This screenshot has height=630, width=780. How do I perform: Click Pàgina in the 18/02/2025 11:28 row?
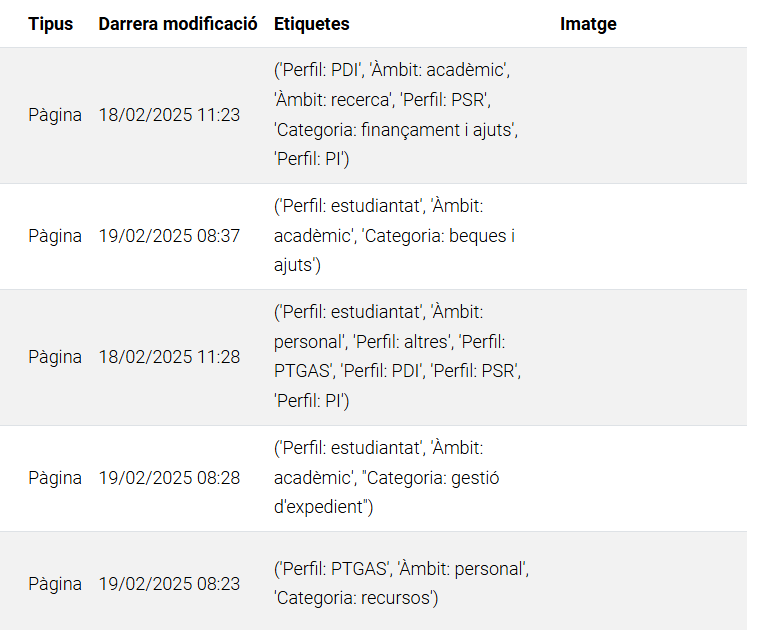pyautogui.click(x=55, y=357)
